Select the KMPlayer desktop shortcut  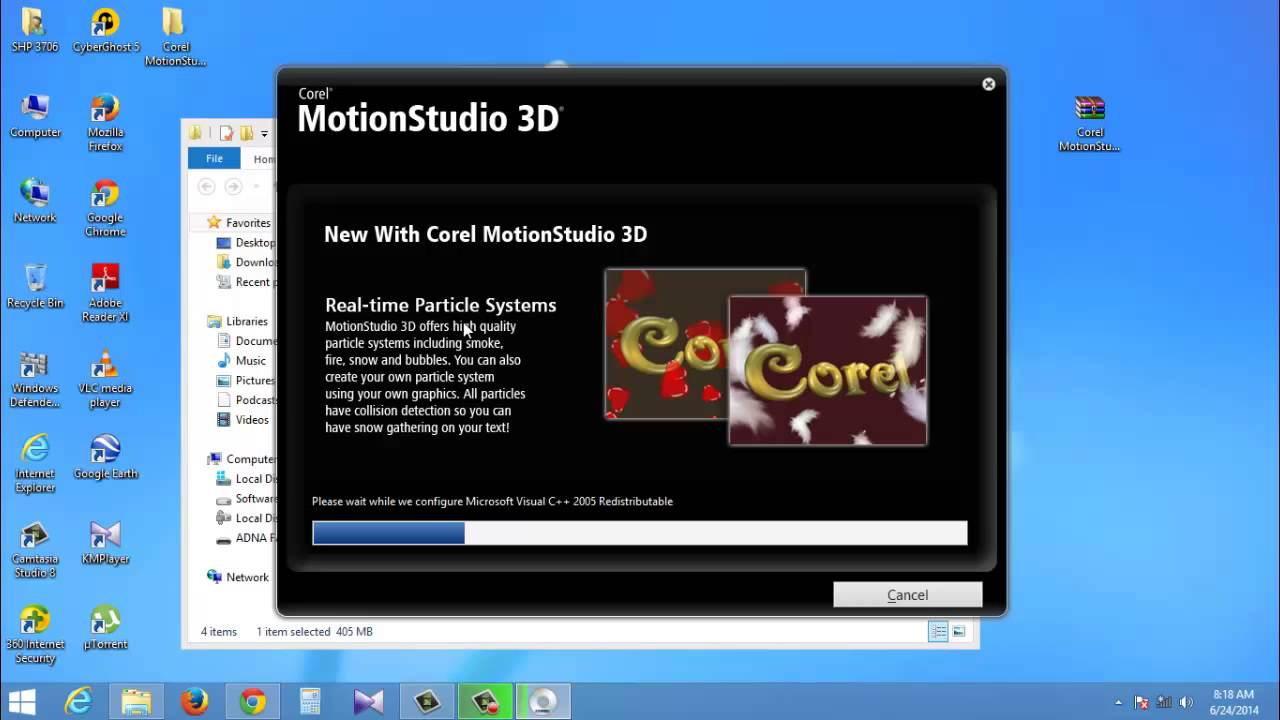click(x=105, y=543)
